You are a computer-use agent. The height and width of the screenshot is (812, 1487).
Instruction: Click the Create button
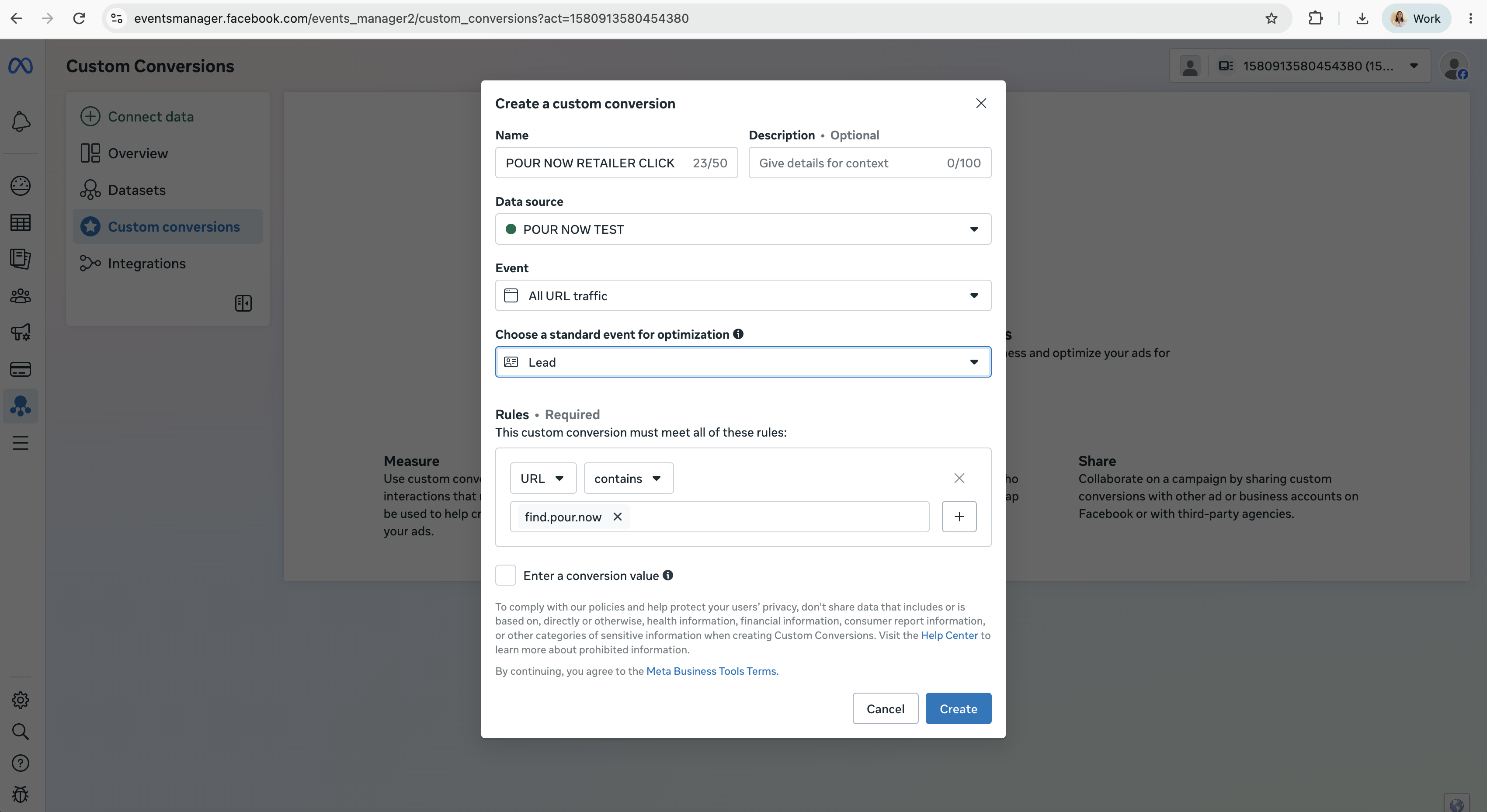pos(958,709)
